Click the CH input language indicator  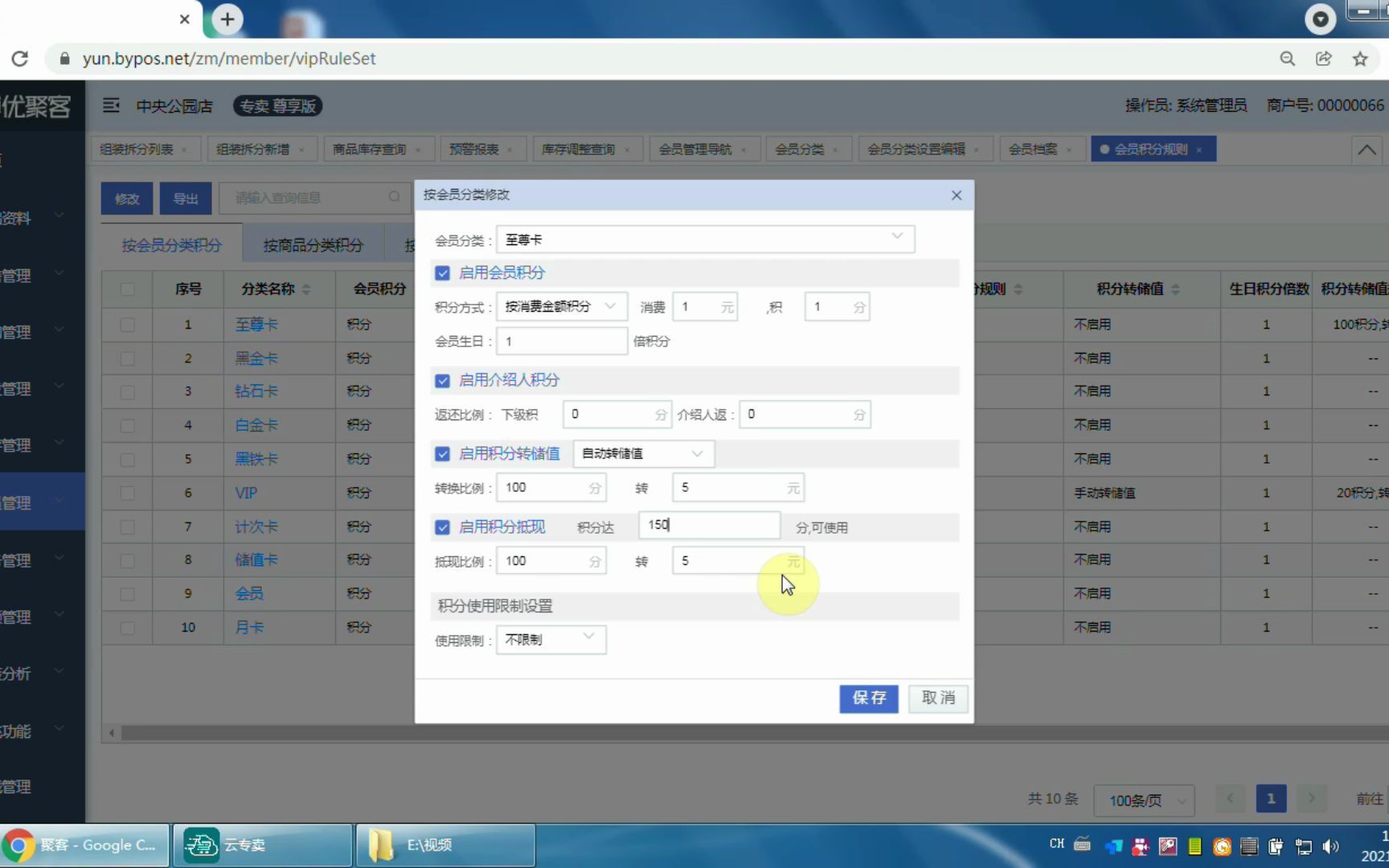point(1056,844)
